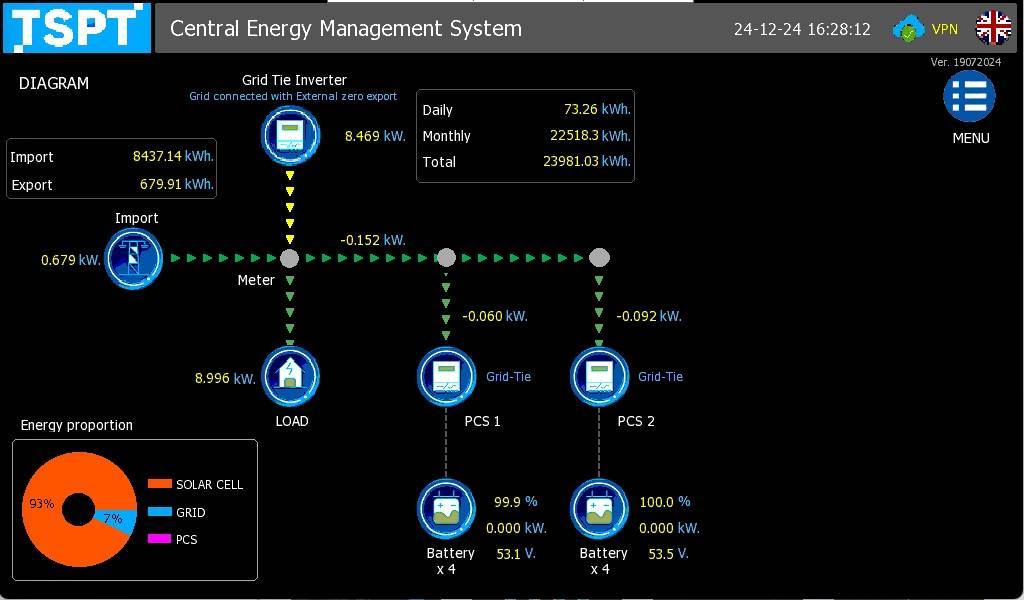This screenshot has width=1024, height=600.
Task: Click the Meter node dot
Action: pos(289,258)
